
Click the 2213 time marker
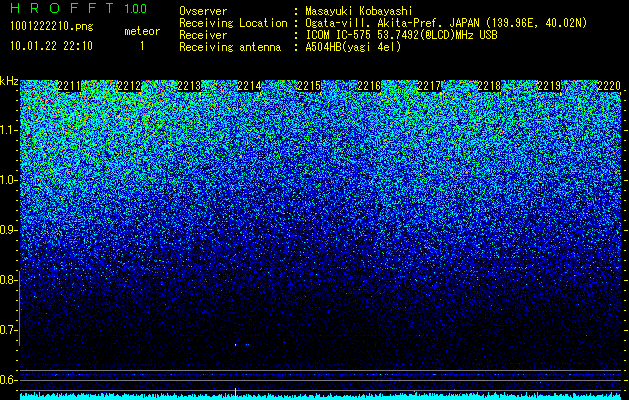(189, 86)
